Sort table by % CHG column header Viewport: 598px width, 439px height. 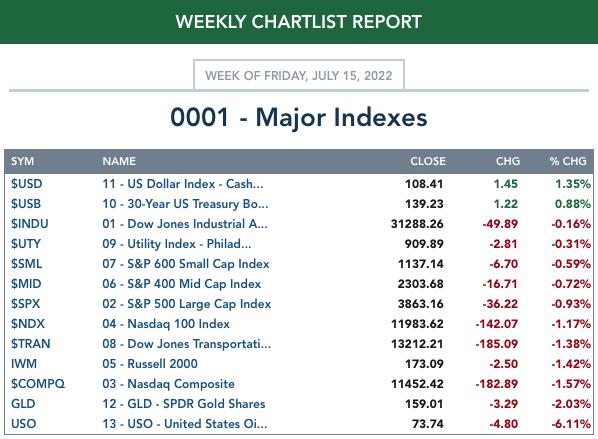click(x=568, y=161)
